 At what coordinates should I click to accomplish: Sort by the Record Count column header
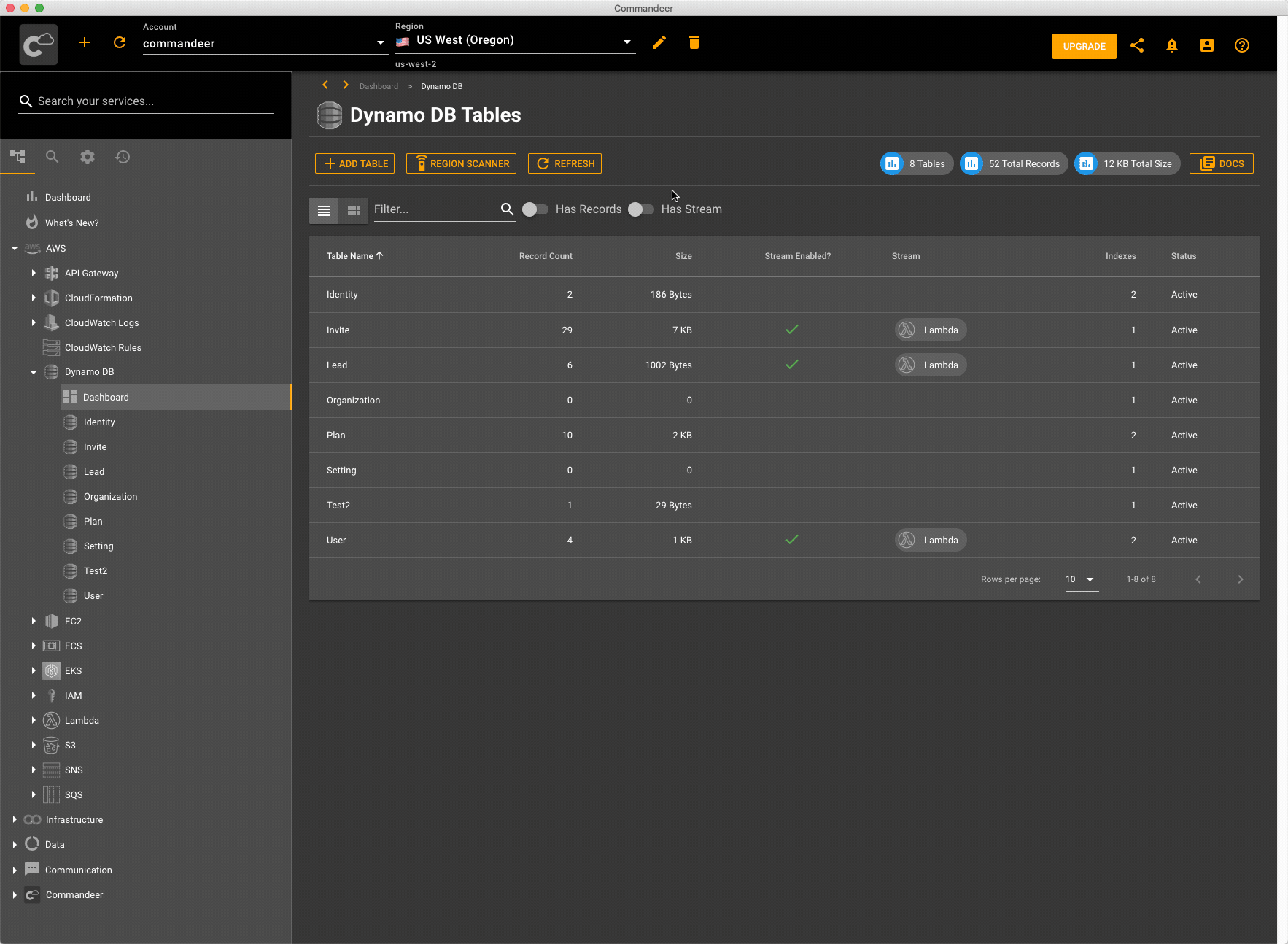[x=546, y=256]
